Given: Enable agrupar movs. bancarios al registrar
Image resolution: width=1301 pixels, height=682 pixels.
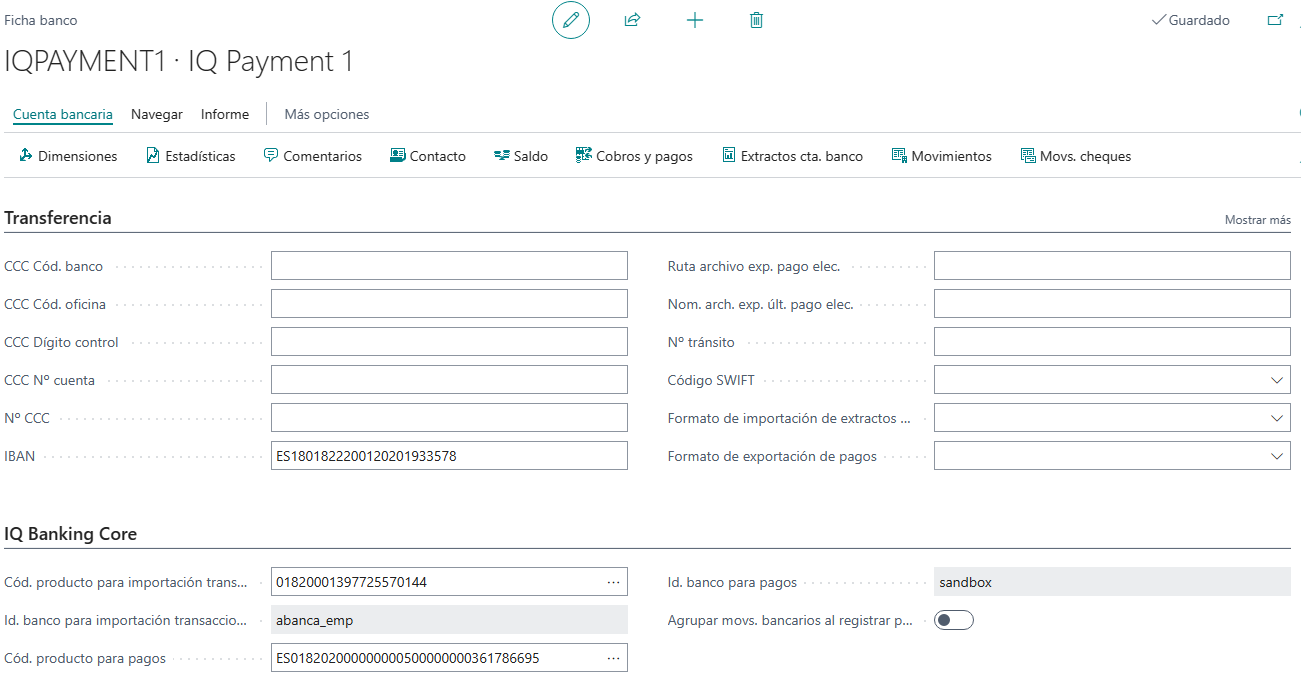Looking at the screenshot, I should tap(953, 619).
